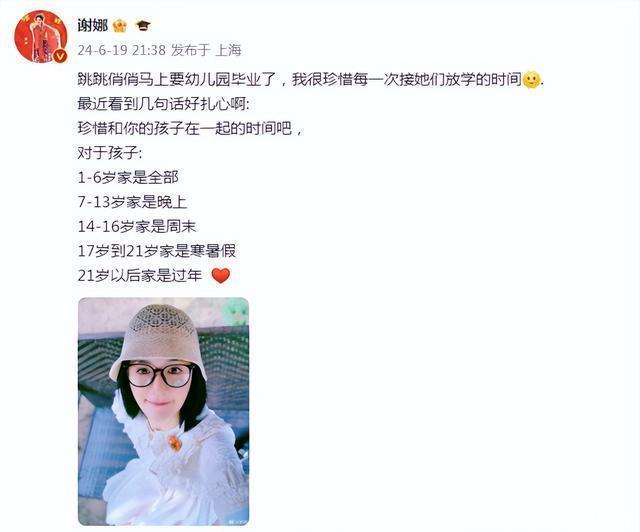This screenshot has height=532, width=640.
Task: Click the text 对于孩子:
Action: [x=110, y=153]
